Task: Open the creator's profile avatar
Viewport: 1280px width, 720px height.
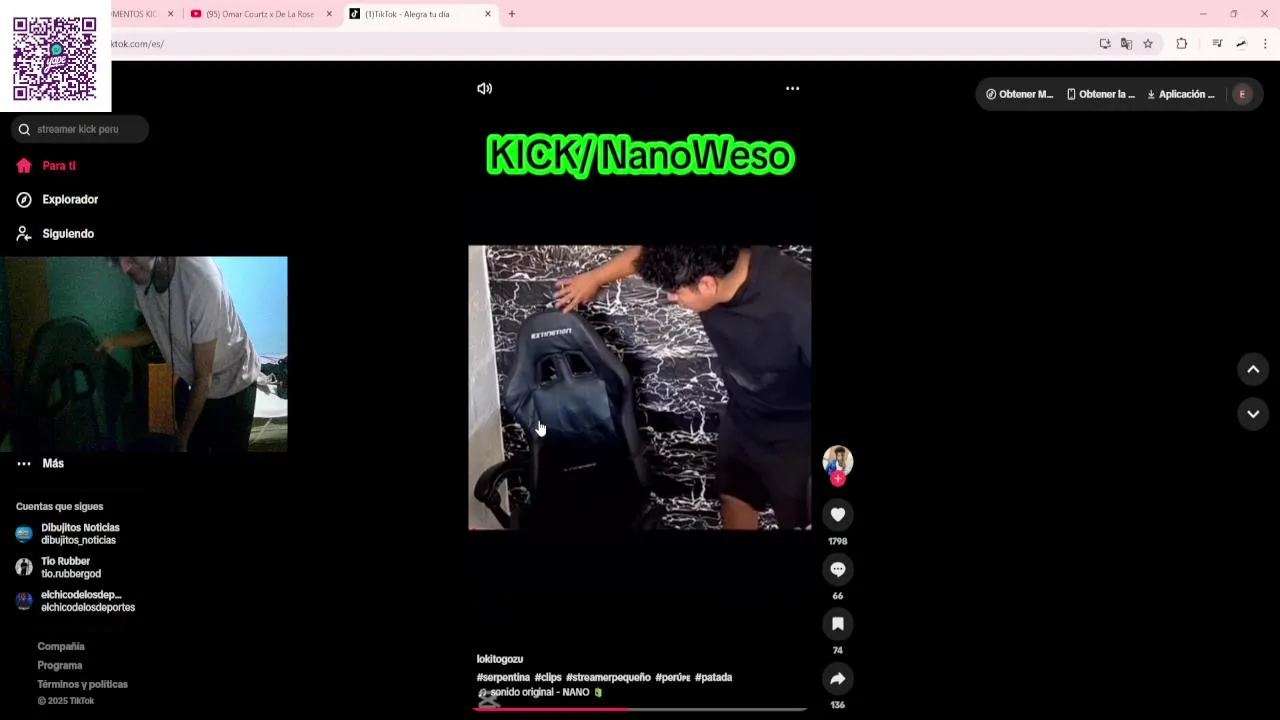Action: [x=838, y=460]
